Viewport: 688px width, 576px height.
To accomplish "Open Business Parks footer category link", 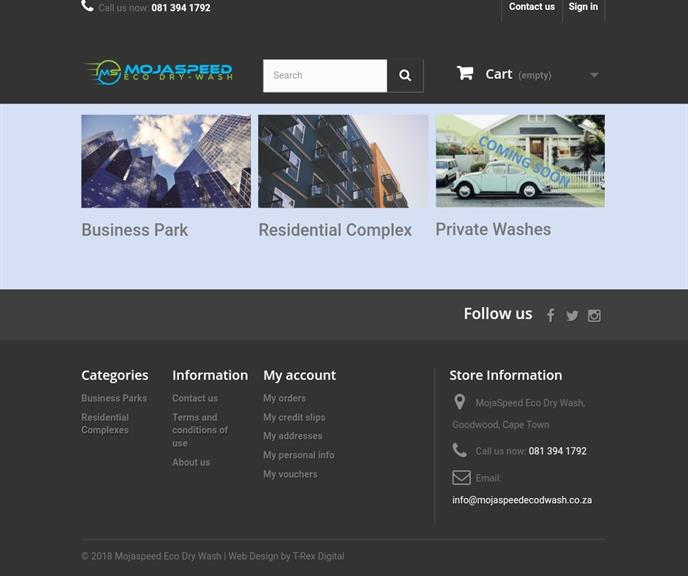I will pos(114,398).
